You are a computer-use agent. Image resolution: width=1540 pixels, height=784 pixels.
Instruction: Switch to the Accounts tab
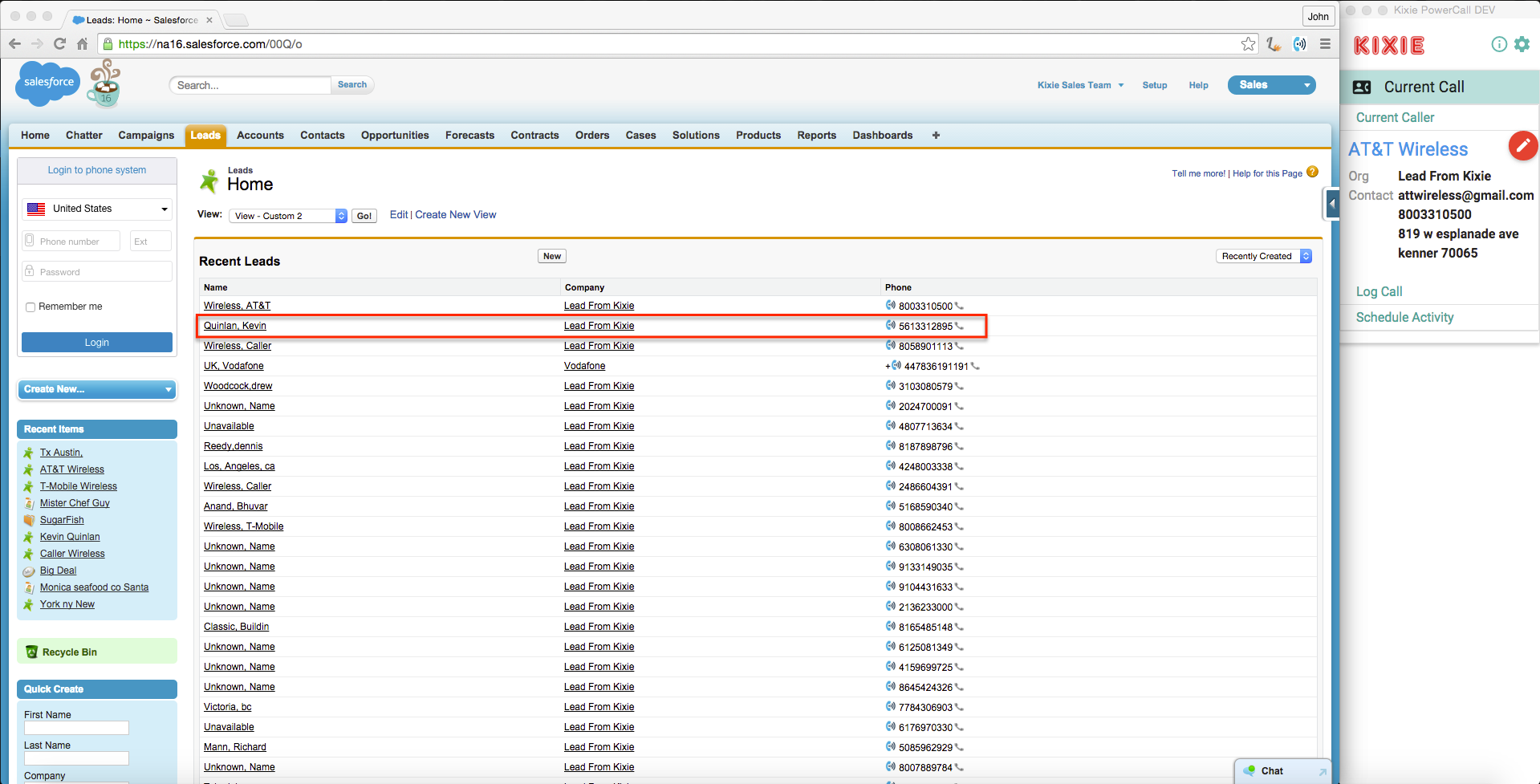click(x=260, y=136)
